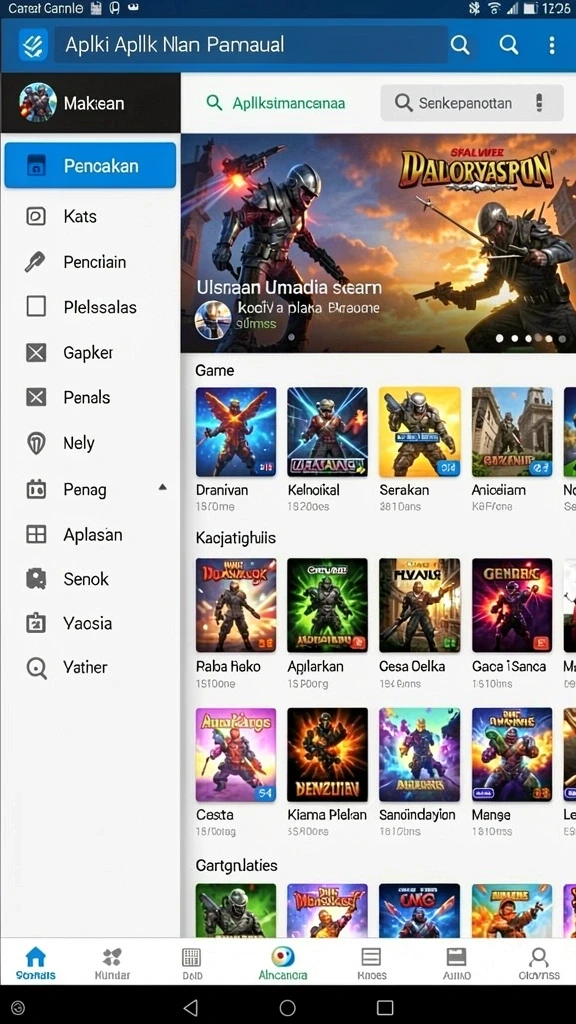Select Pencakan in the sidebar
576x1024 pixels.
(x=90, y=165)
